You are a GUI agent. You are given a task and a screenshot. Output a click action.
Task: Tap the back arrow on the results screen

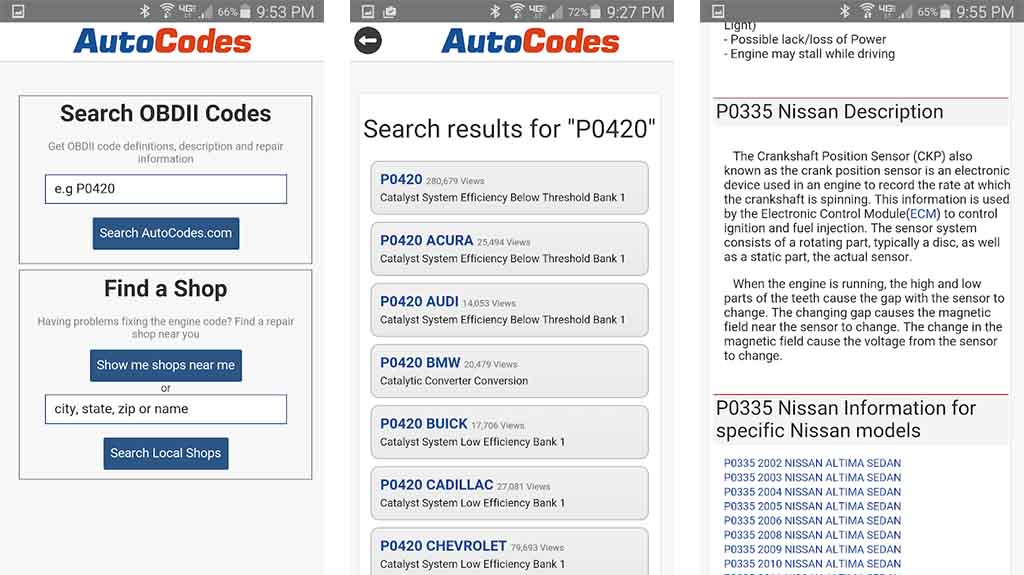tap(368, 41)
